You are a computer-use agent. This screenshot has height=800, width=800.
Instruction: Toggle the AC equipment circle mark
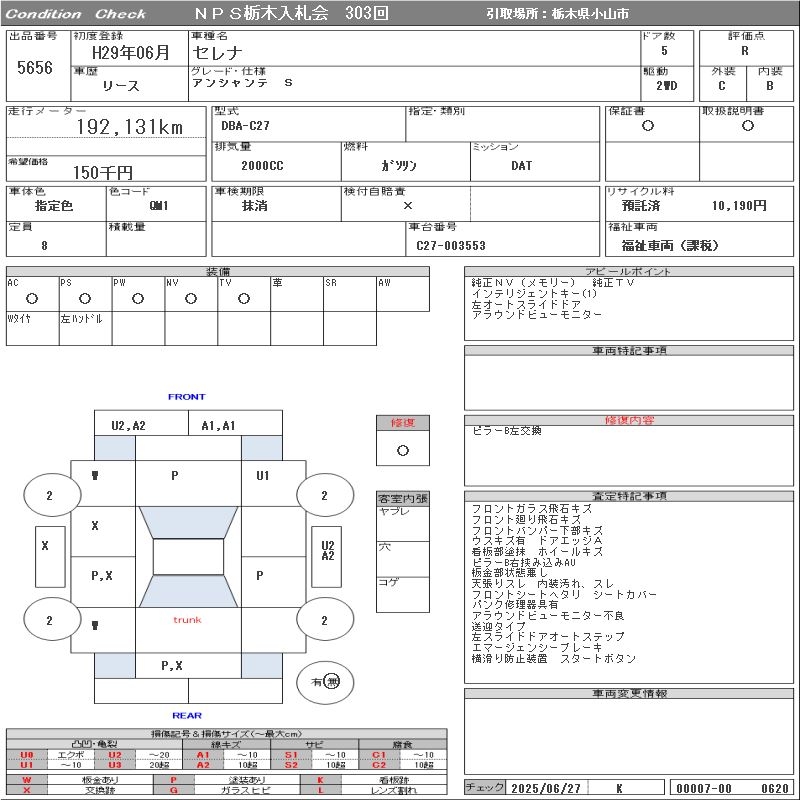(32, 298)
